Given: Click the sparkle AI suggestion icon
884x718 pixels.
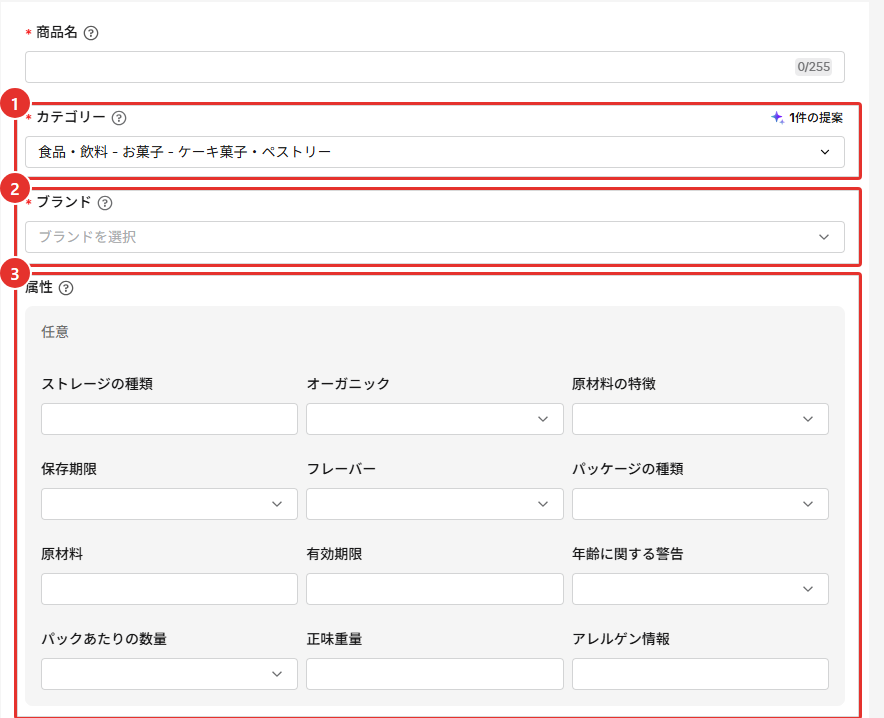Looking at the screenshot, I should [777, 117].
